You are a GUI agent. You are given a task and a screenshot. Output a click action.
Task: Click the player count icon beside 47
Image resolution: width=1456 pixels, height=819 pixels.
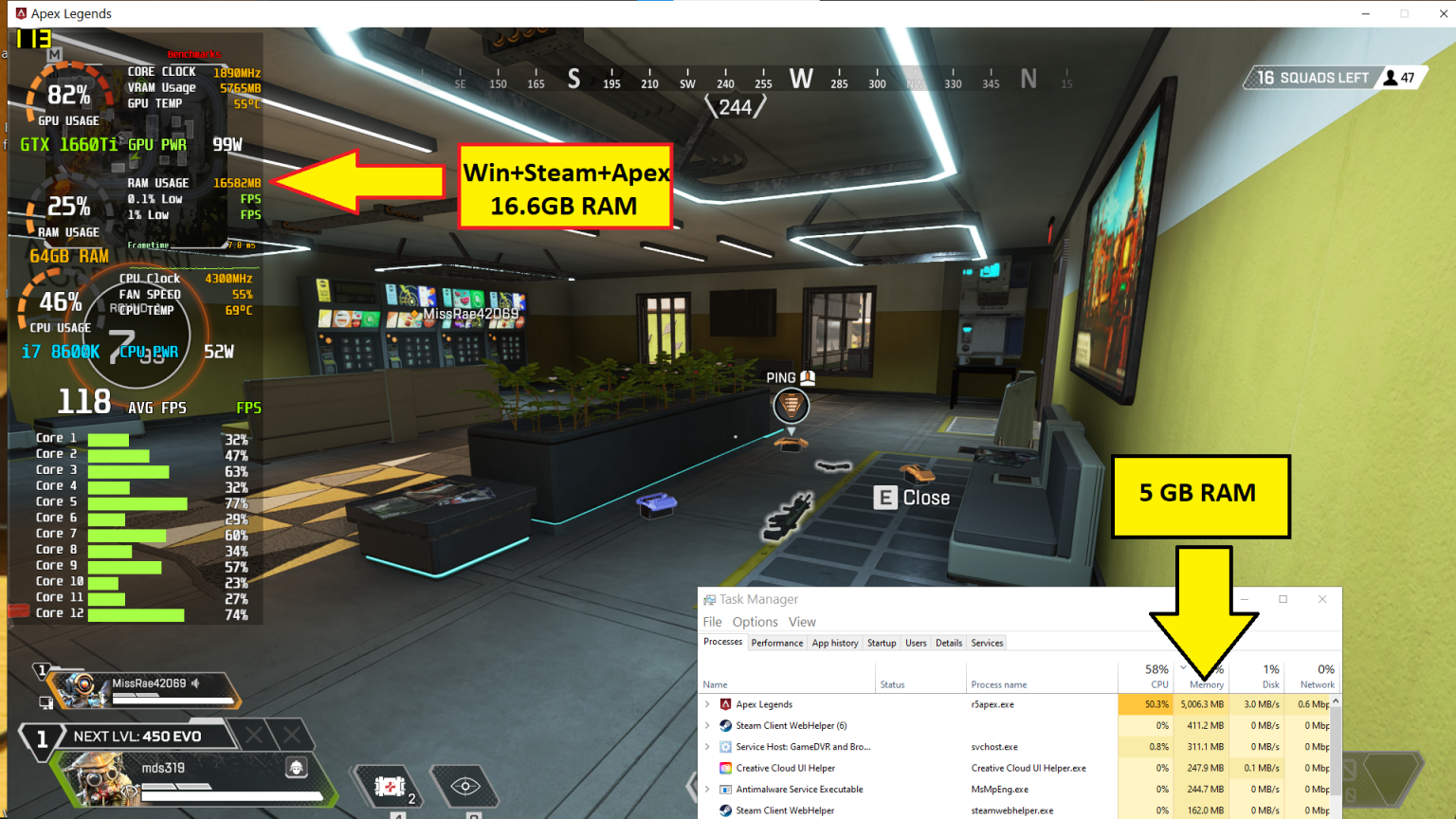coord(1391,78)
